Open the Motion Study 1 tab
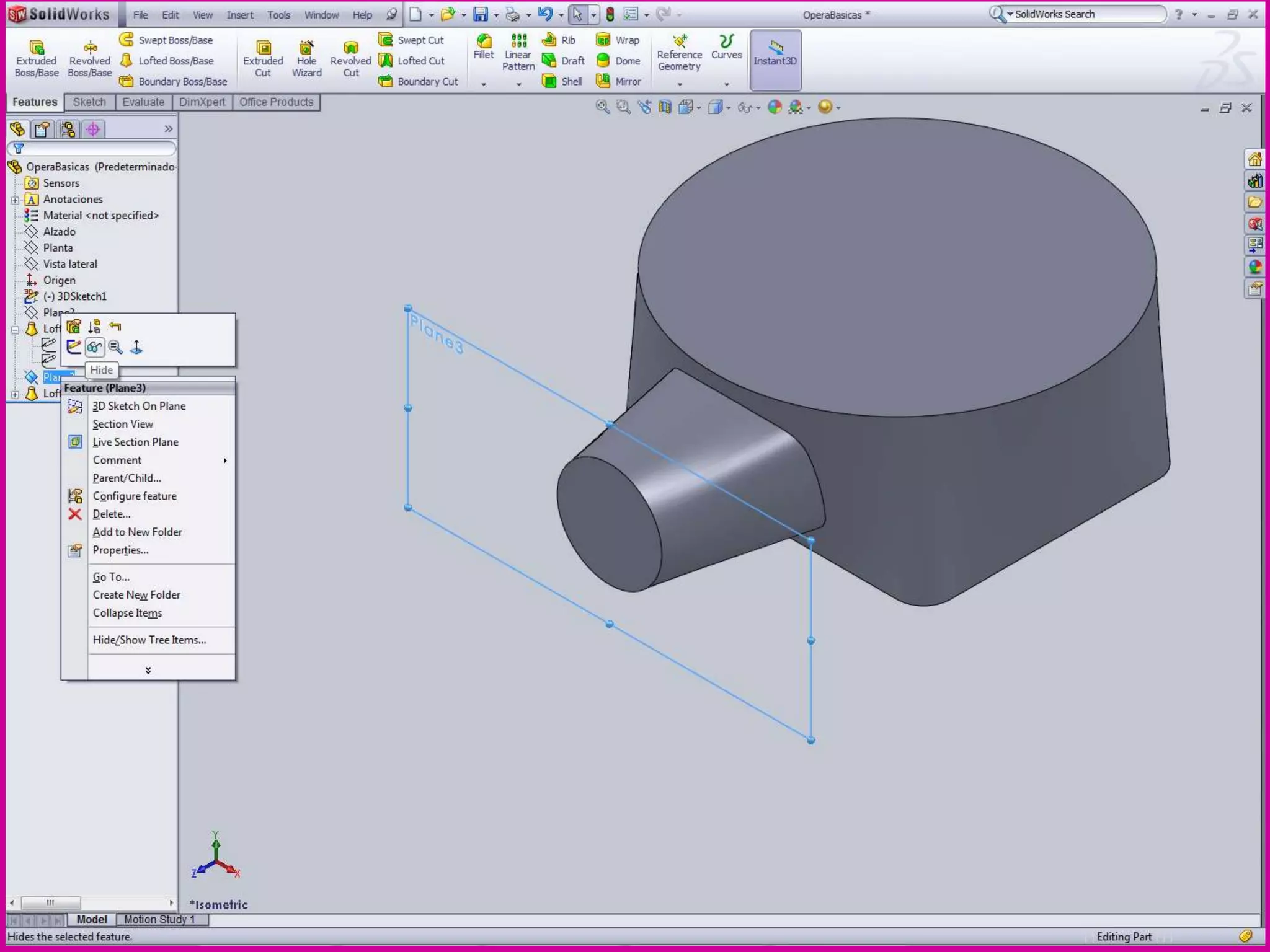The width and height of the screenshot is (1270, 952). pyautogui.click(x=159, y=919)
